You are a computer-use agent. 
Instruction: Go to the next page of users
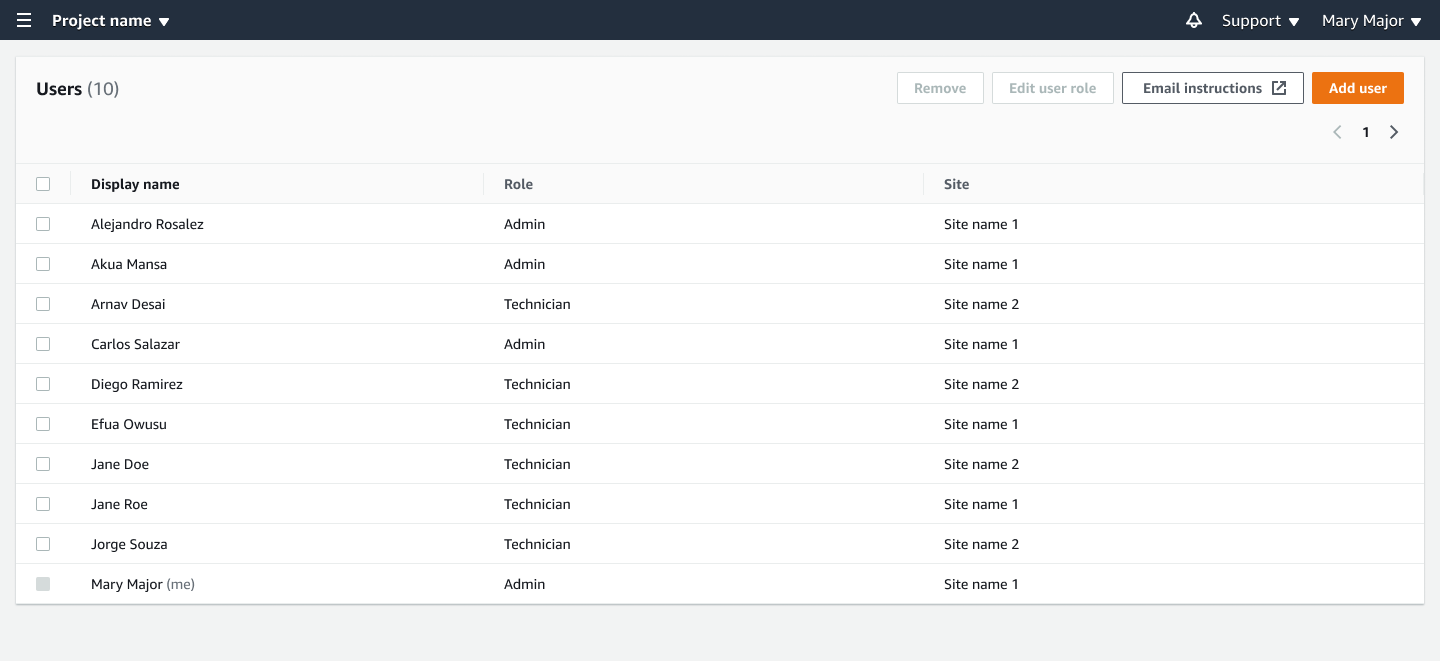click(1394, 131)
